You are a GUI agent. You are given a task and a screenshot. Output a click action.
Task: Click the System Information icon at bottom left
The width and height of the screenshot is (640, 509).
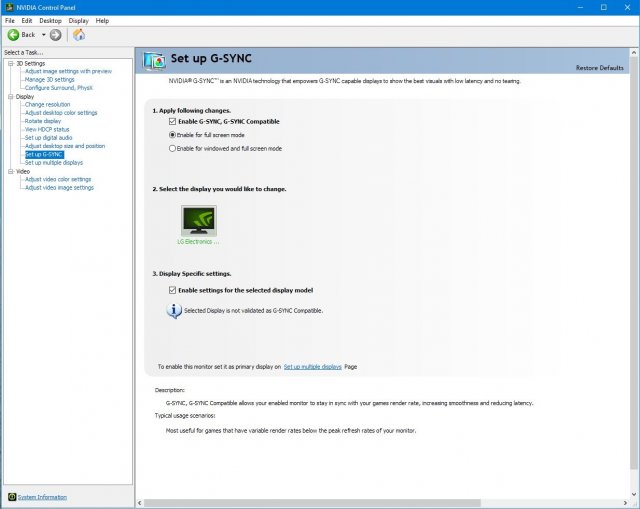click(11, 497)
